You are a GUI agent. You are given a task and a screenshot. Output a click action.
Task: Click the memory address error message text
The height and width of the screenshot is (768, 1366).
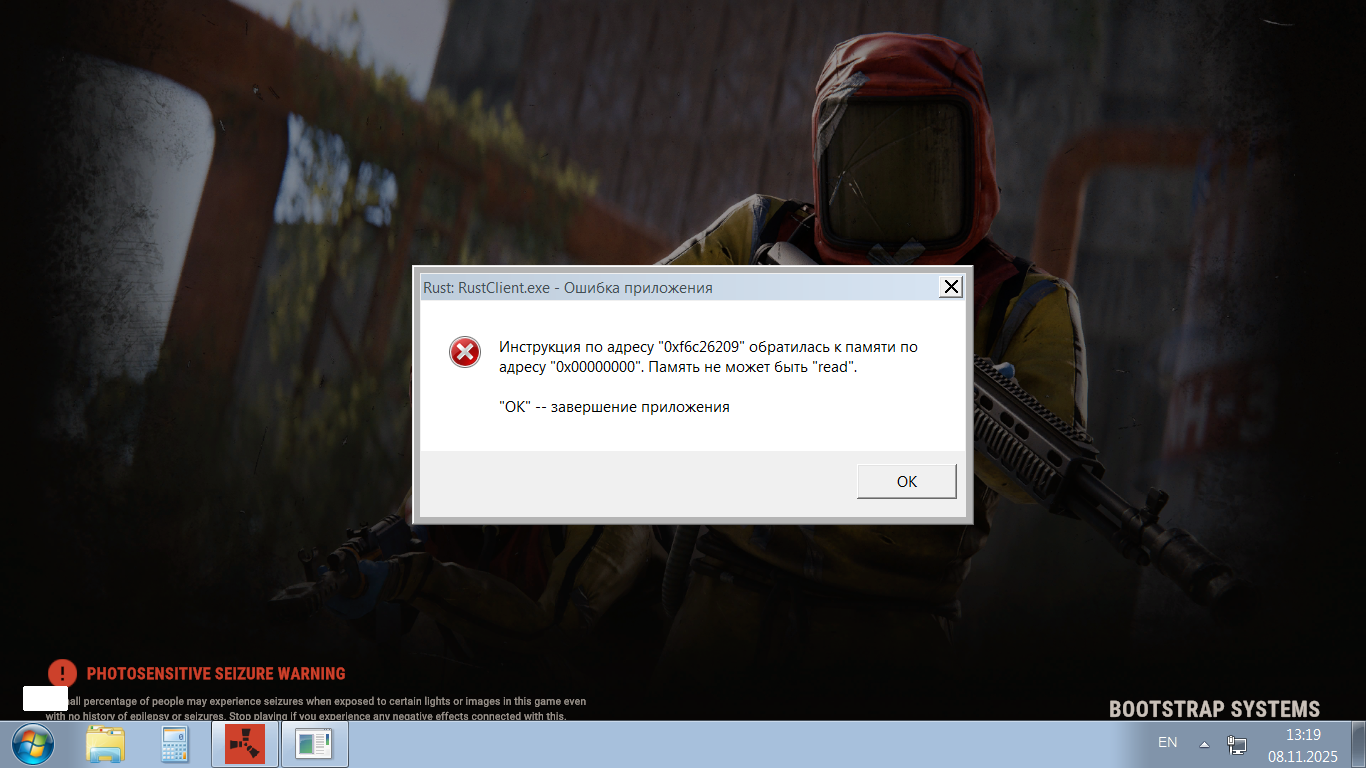click(707, 357)
